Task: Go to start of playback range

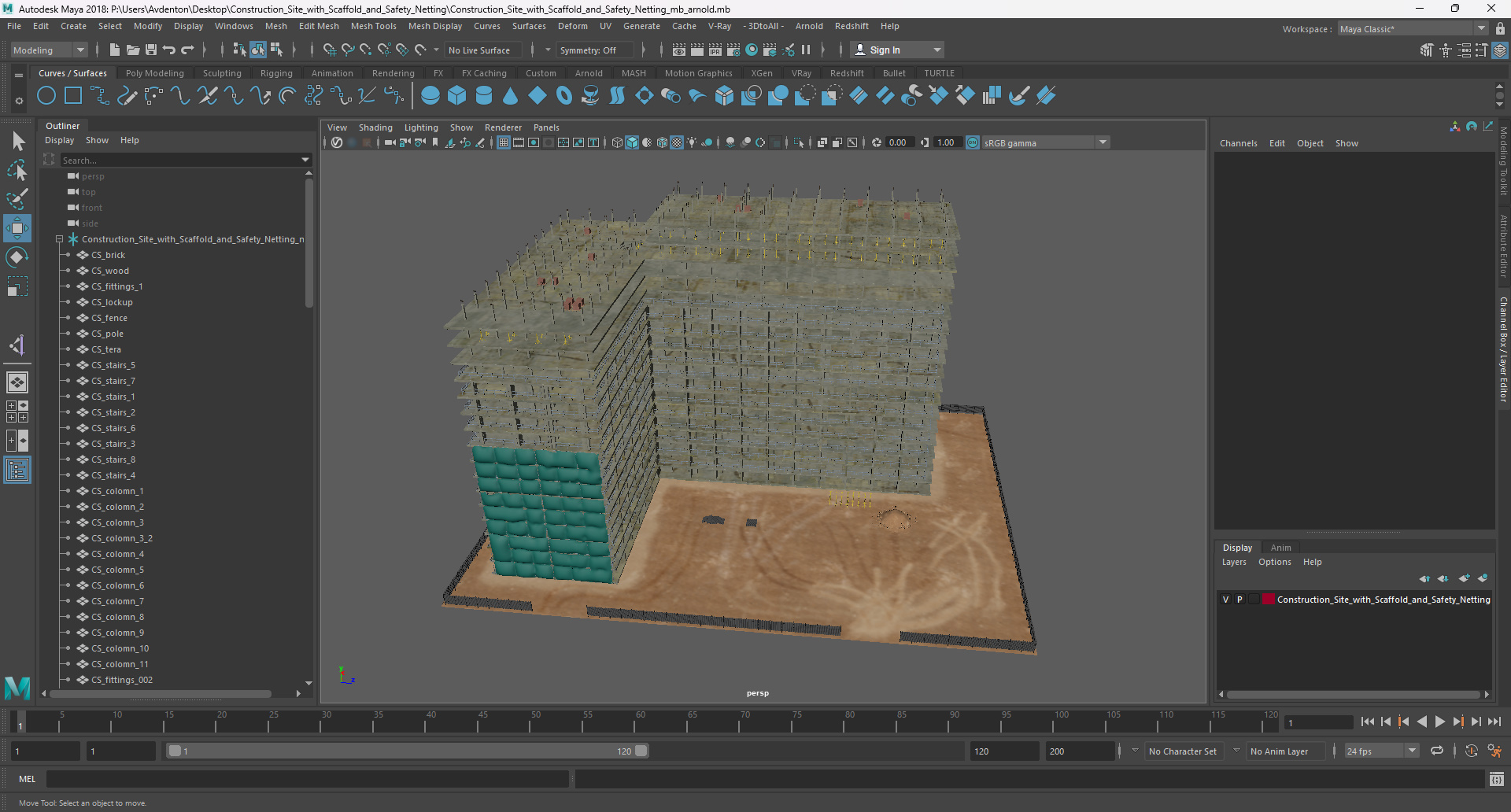Action: pyautogui.click(x=1368, y=722)
